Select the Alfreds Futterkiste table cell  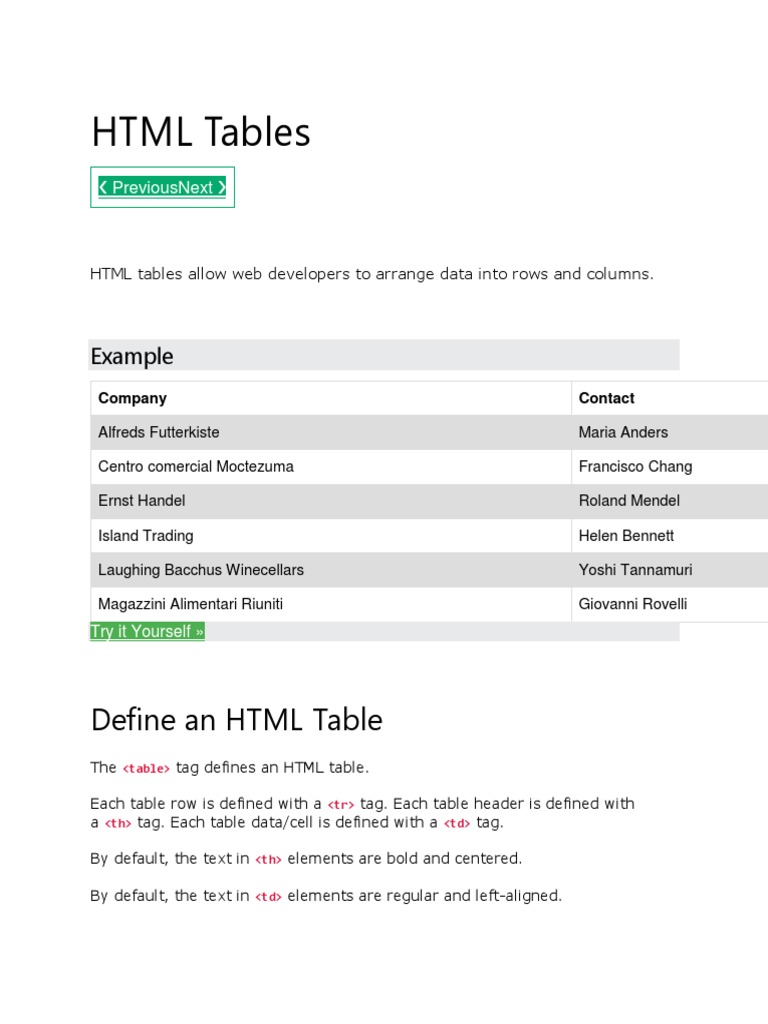click(159, 432)
